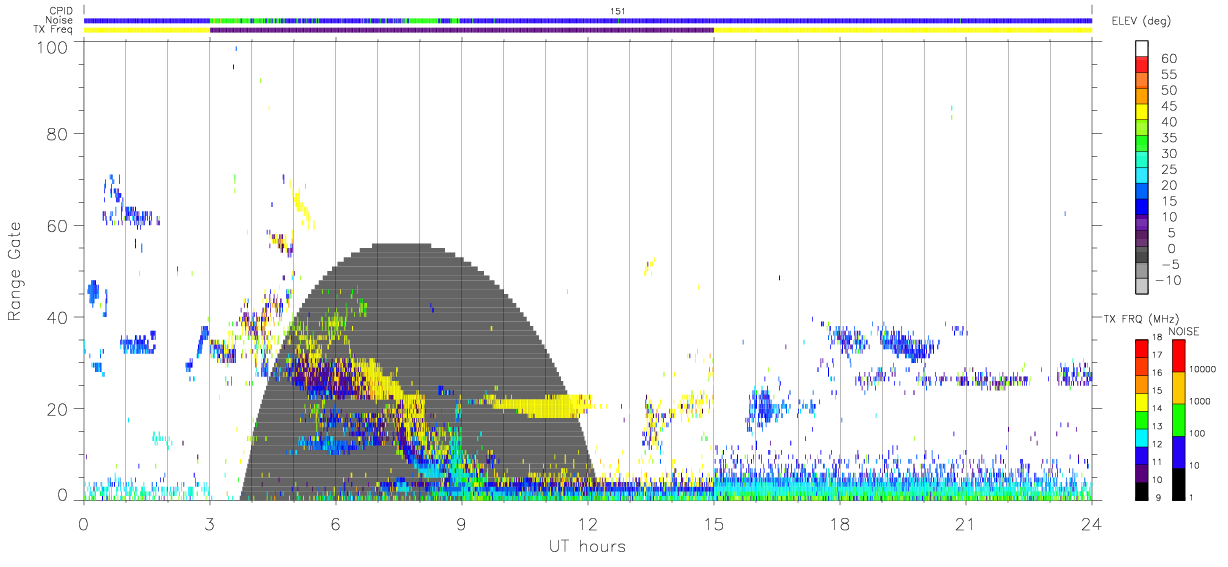Select the 30 label on ELEV colorbar
The image size is (1228, 567).
(x=1168, y=154)
